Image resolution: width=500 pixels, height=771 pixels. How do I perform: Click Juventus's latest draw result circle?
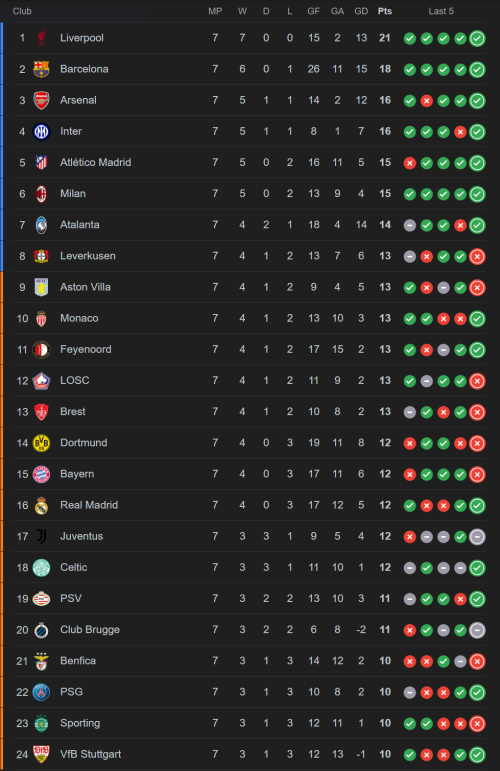[x=477, y=536]
